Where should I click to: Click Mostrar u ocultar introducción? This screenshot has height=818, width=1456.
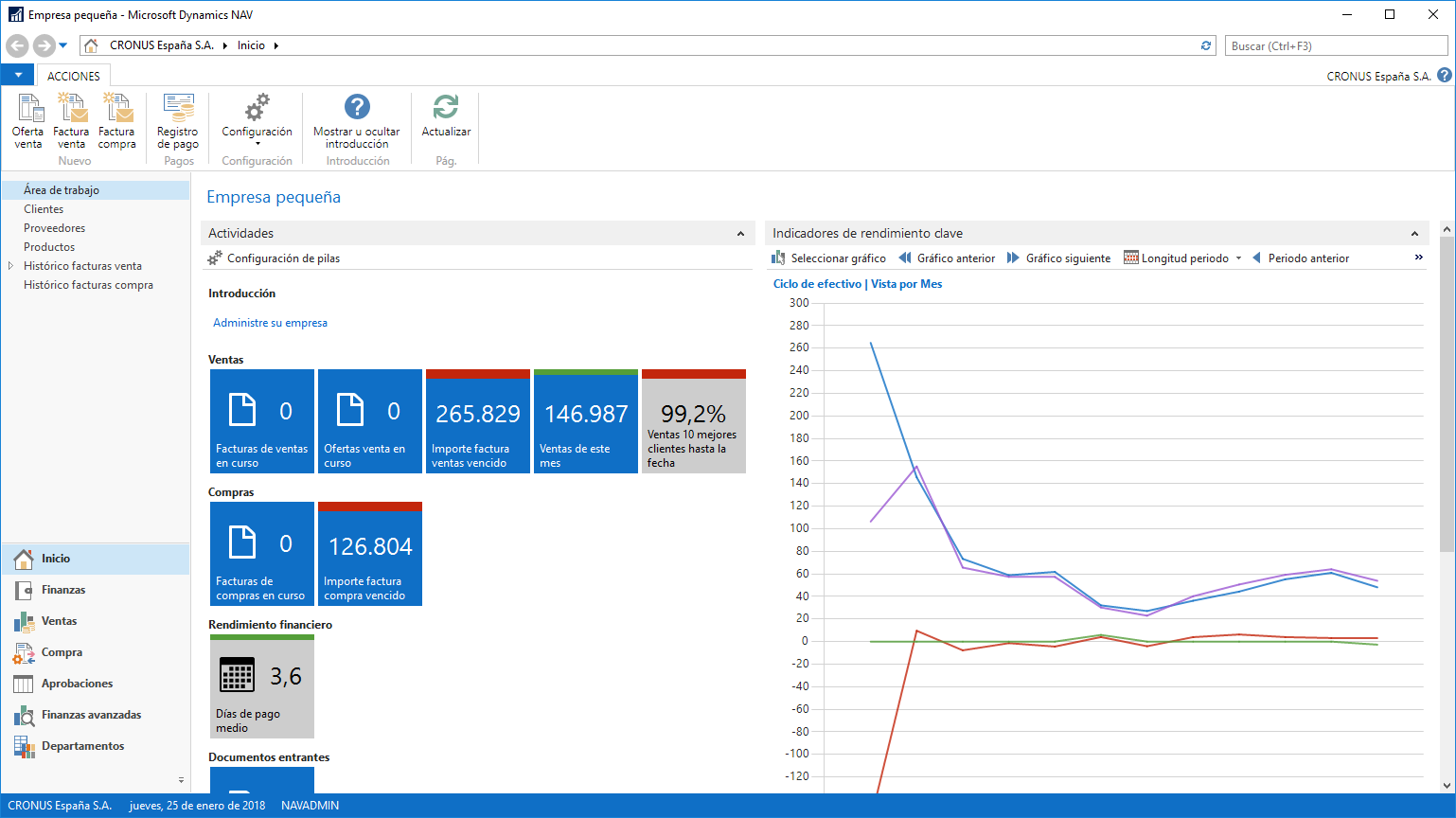click(x=357, y=121)
